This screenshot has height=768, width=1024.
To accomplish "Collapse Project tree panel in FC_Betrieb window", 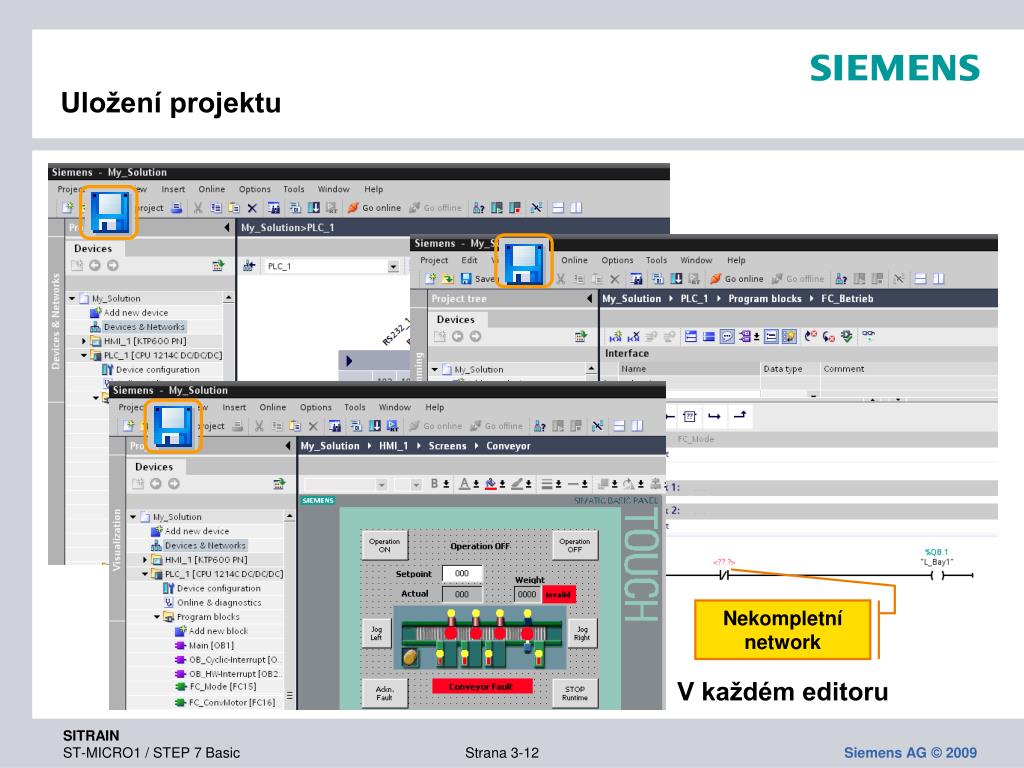I will (x=590, y=298).
